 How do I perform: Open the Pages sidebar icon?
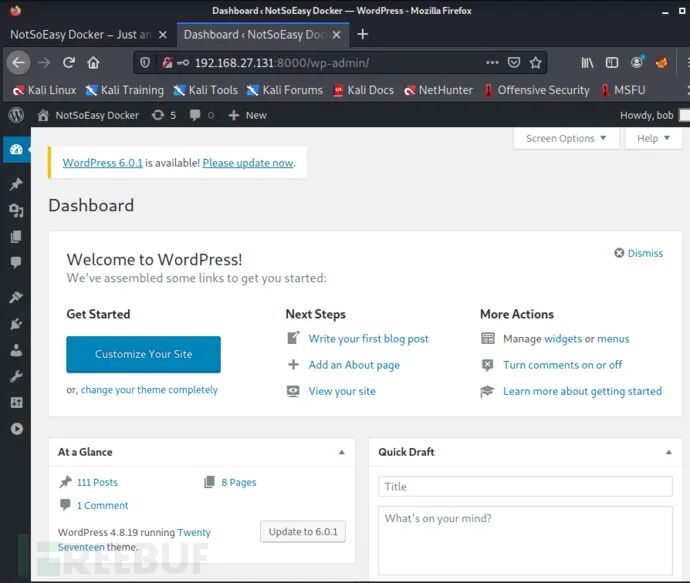tap(16, 237)
